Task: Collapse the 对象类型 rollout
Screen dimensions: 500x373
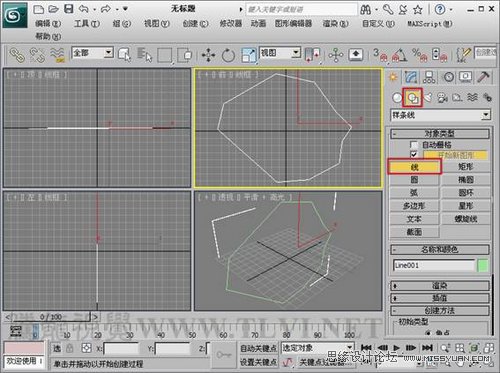Action: pos(440,134)
